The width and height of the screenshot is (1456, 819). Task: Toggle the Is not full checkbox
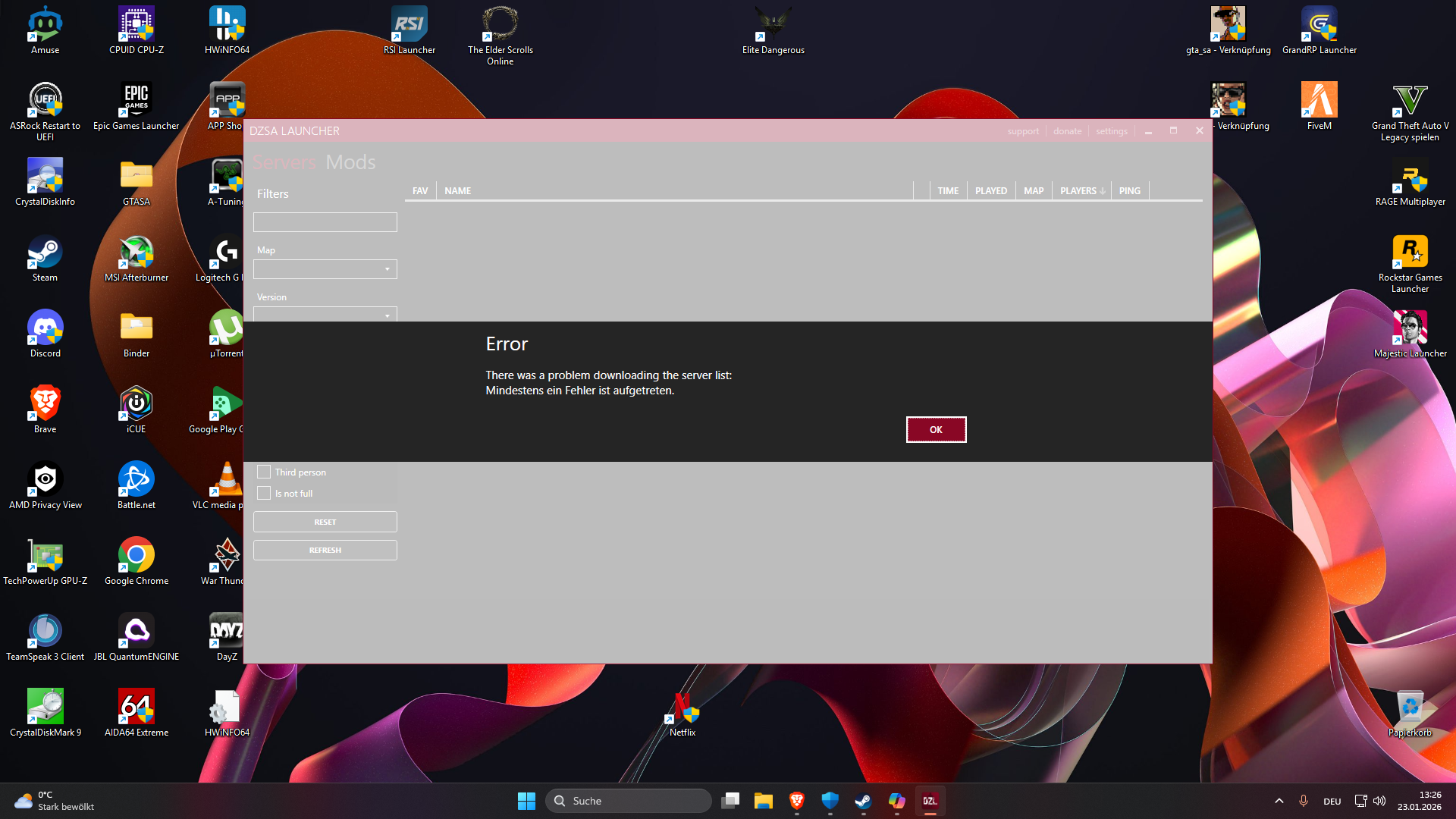[x=264, y=493]
